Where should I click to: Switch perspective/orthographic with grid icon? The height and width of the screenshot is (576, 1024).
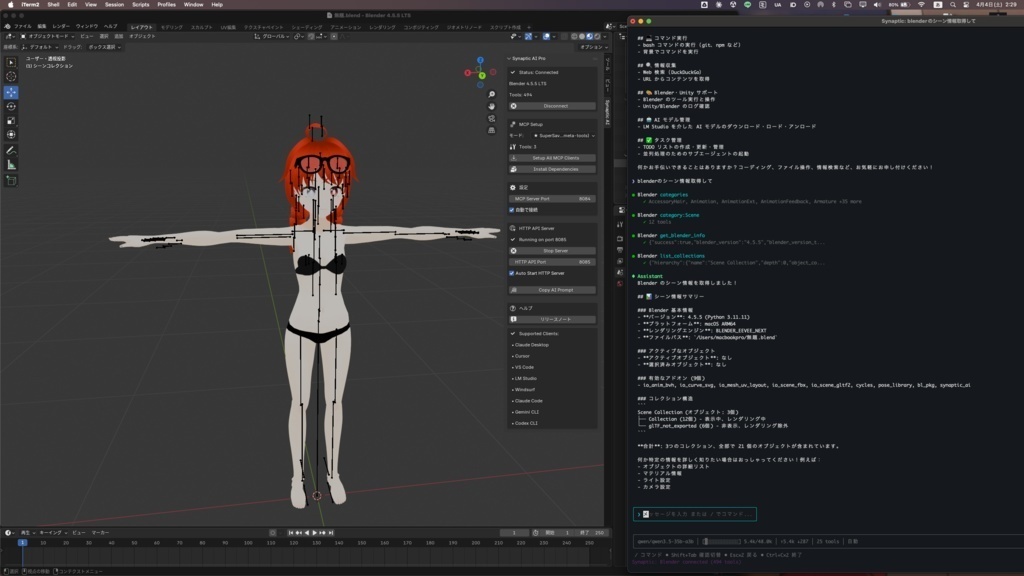click(x=491, y=129)
